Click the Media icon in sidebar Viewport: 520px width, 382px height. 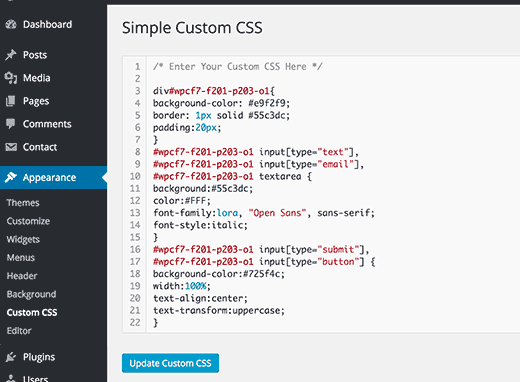point(11,78)
